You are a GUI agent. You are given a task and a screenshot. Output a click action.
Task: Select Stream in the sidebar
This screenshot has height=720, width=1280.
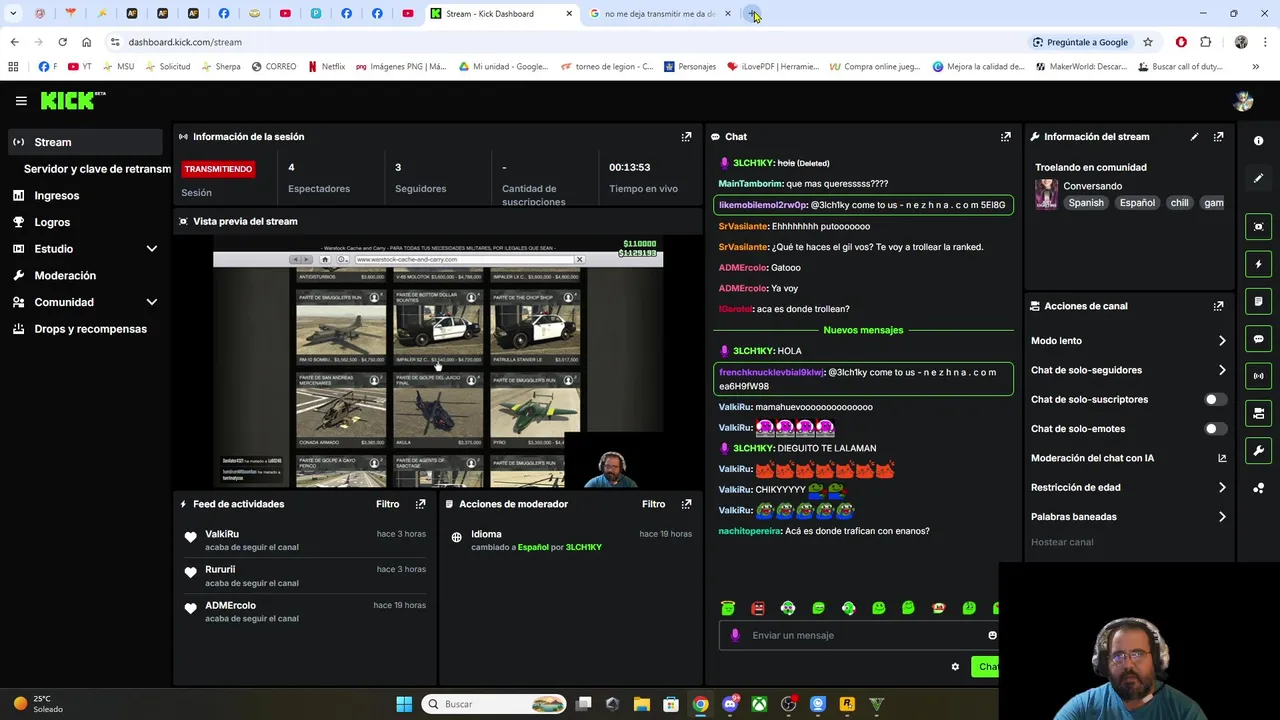[x=85, y=142]
